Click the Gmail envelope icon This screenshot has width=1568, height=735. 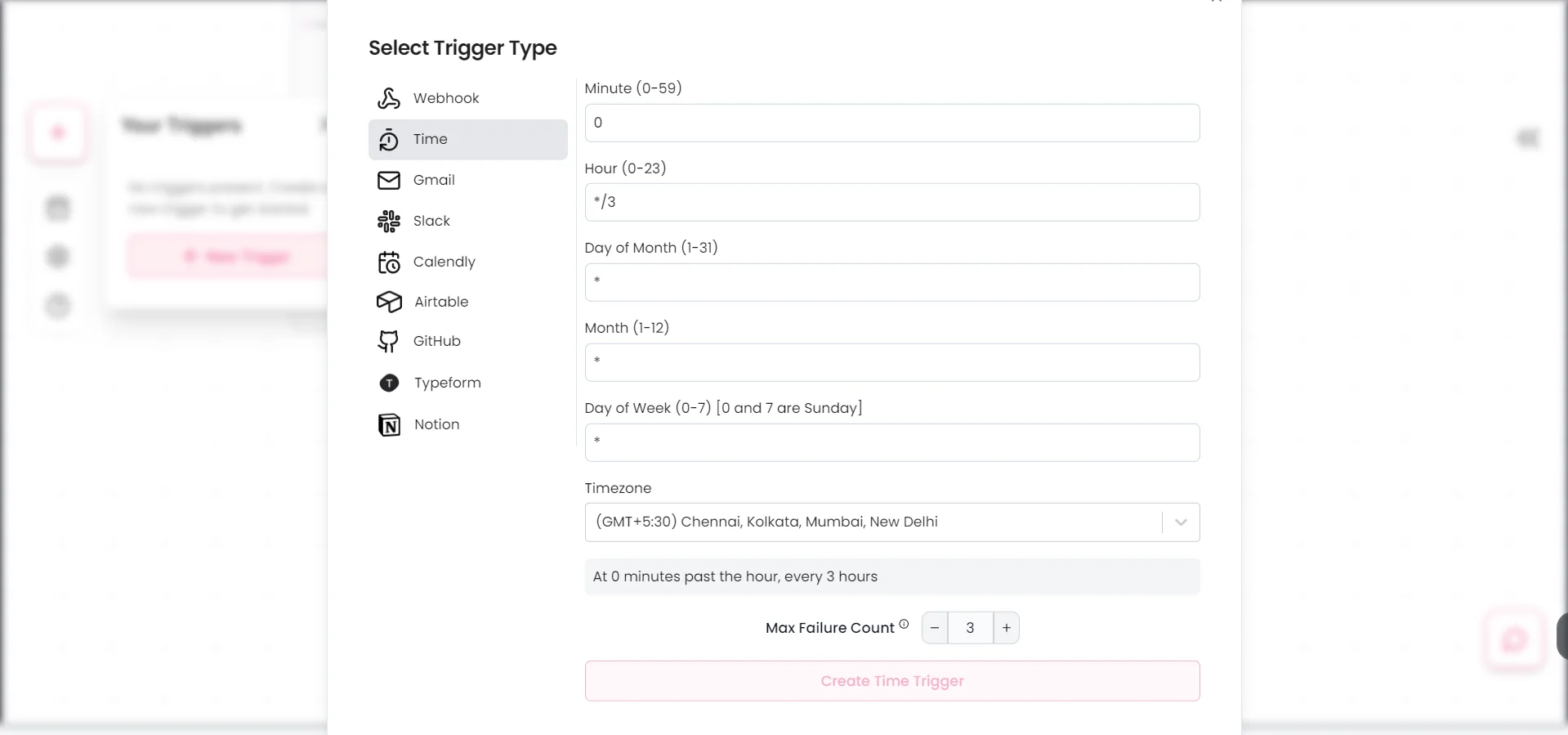coord(389,180)
